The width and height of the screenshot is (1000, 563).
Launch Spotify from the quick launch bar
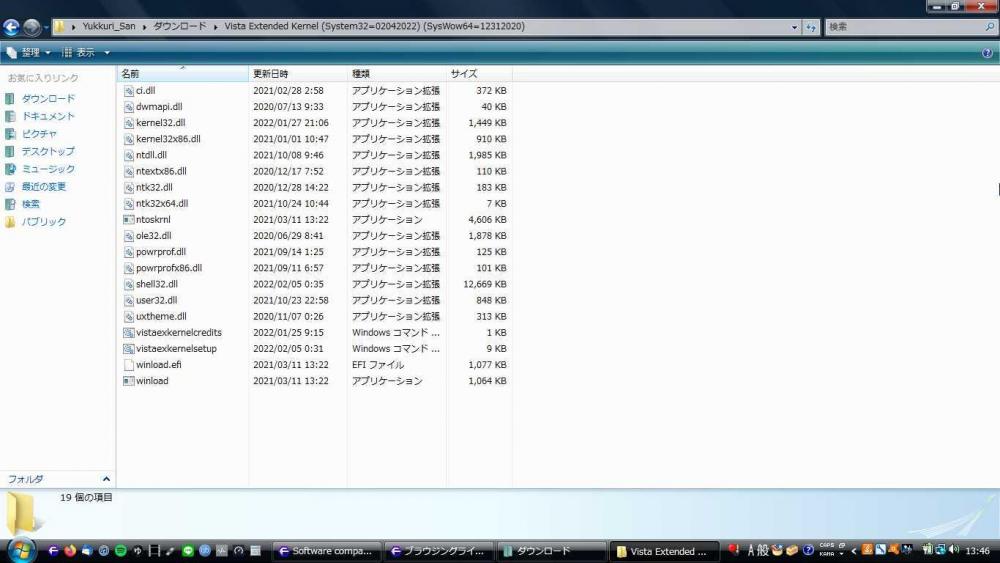pyautogui.click(x=120, y=550)
